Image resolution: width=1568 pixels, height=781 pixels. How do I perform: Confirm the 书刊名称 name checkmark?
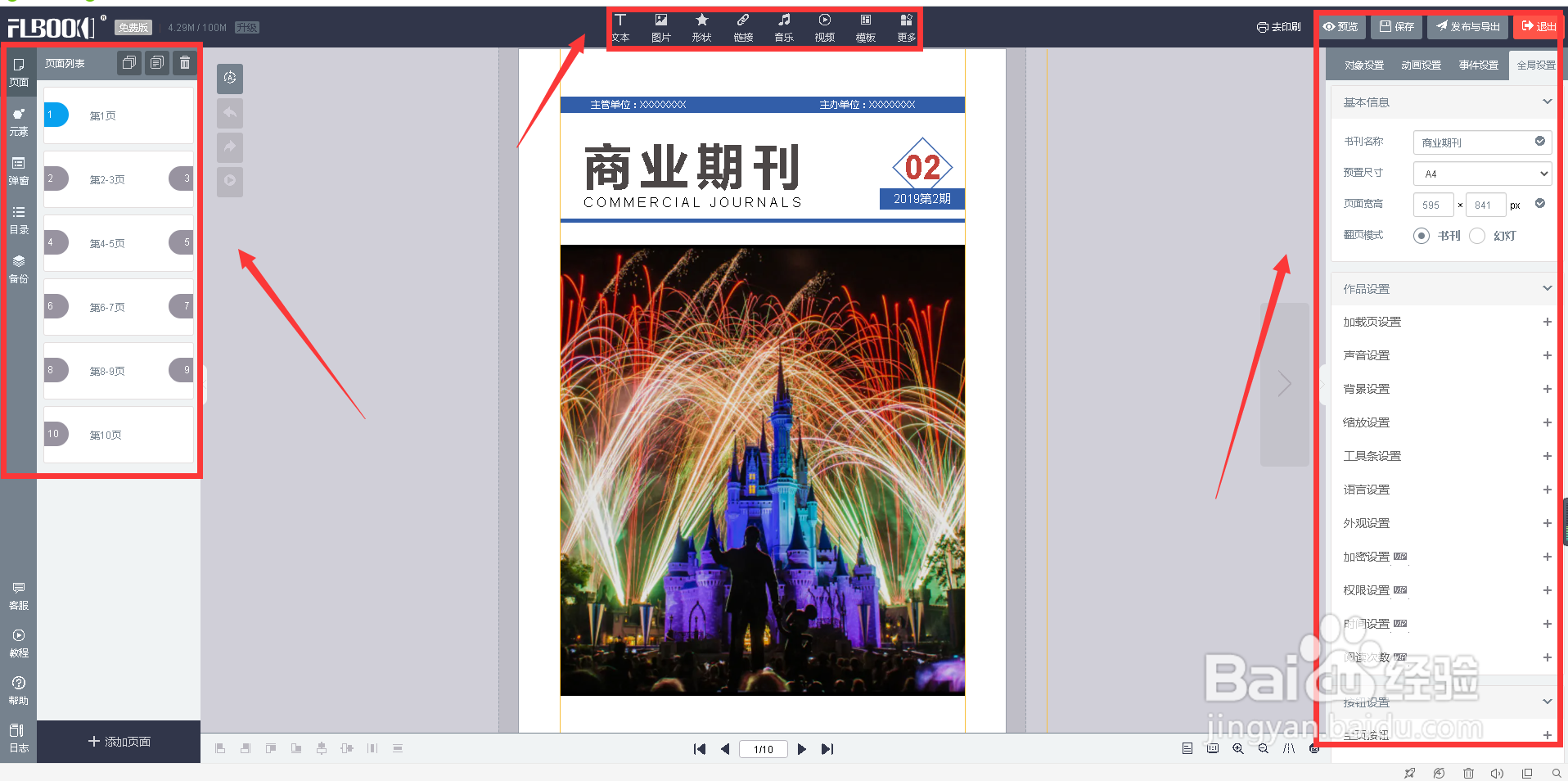[x=1540, y=141]
